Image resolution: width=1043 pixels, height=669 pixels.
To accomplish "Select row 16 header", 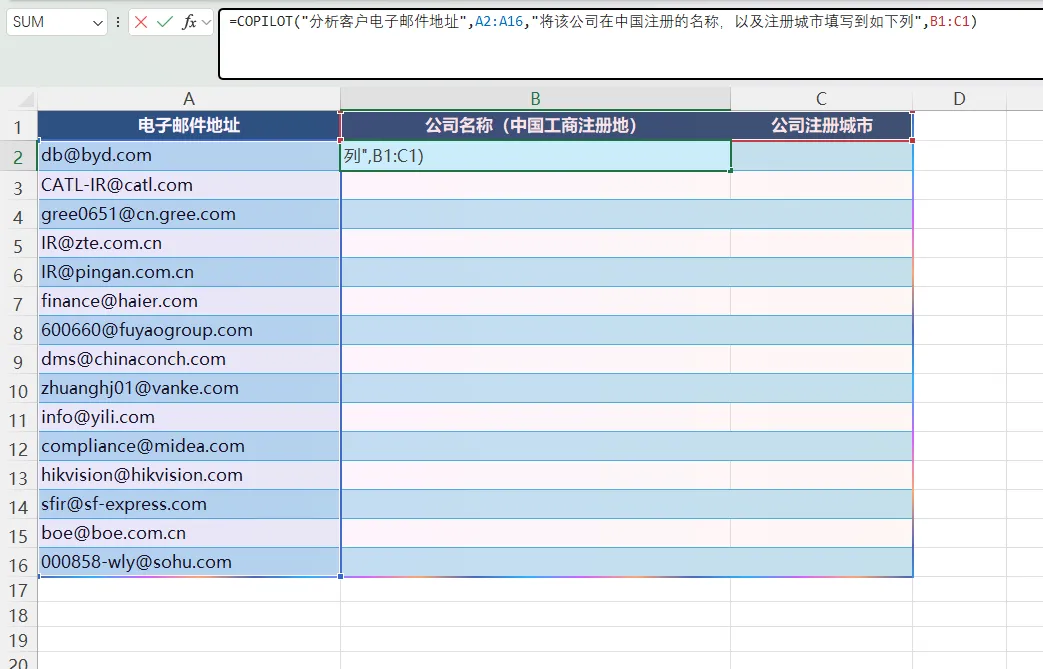I will click(18, 565).
